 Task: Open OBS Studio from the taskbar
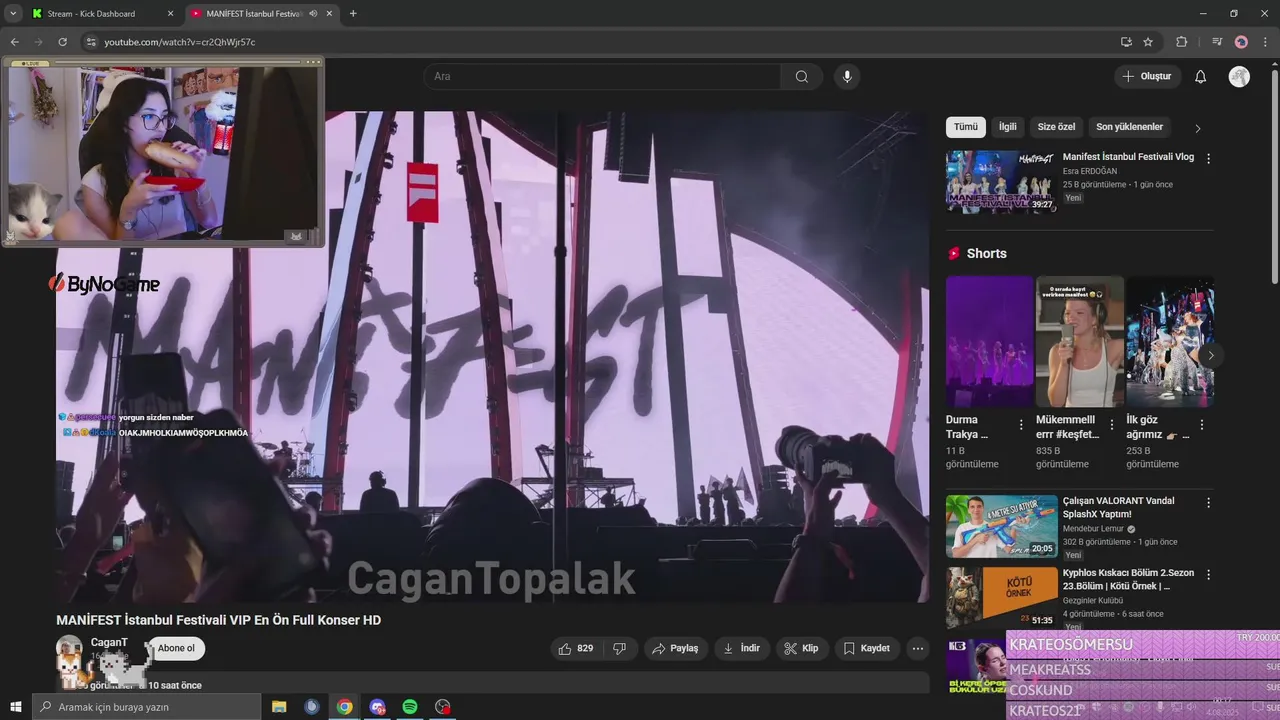(x=443, y=707)
